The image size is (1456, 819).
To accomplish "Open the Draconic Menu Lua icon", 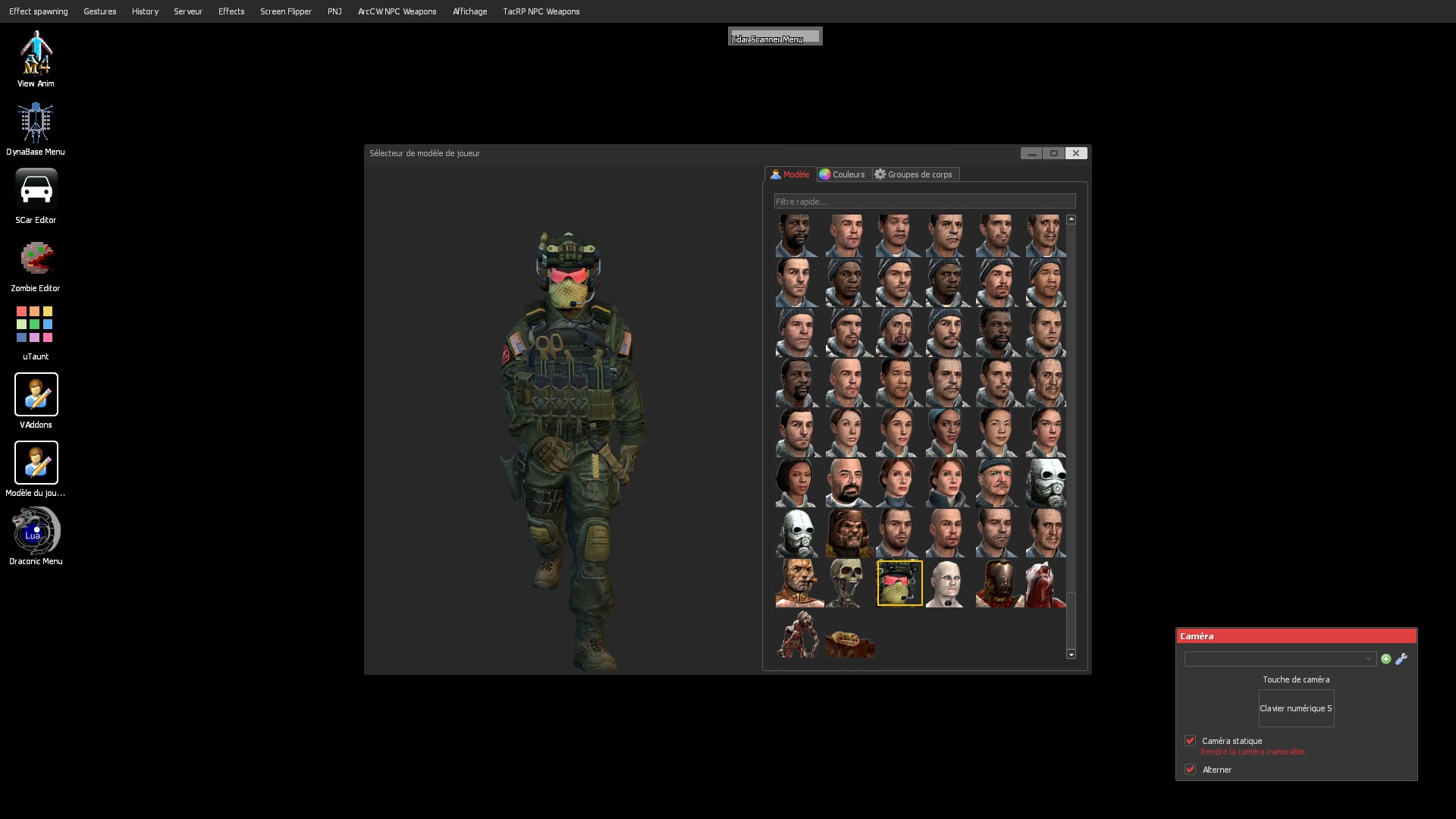I will pyautogui.click(x=36, y=531).
